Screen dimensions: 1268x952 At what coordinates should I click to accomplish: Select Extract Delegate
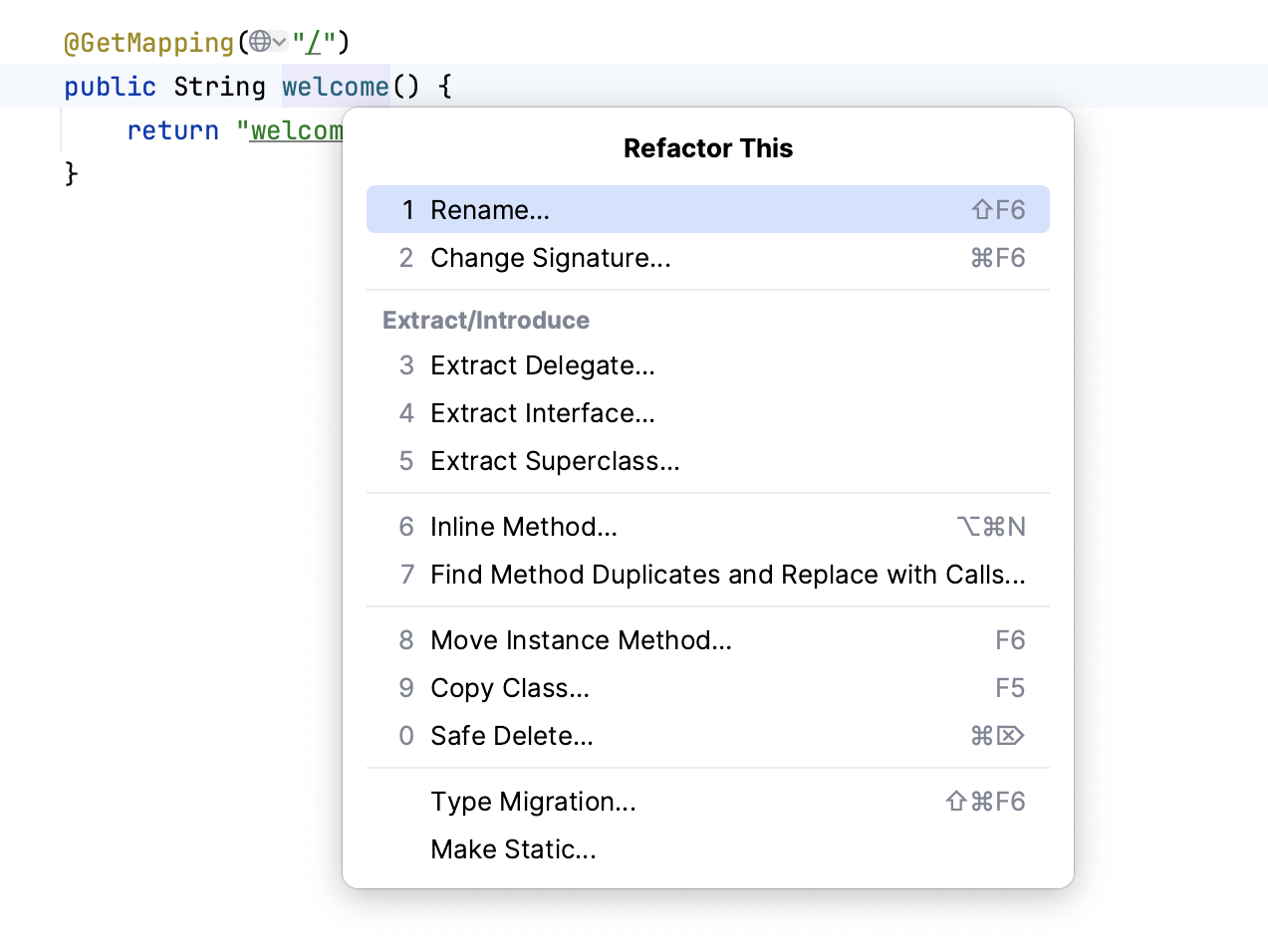tap(542, 364)
